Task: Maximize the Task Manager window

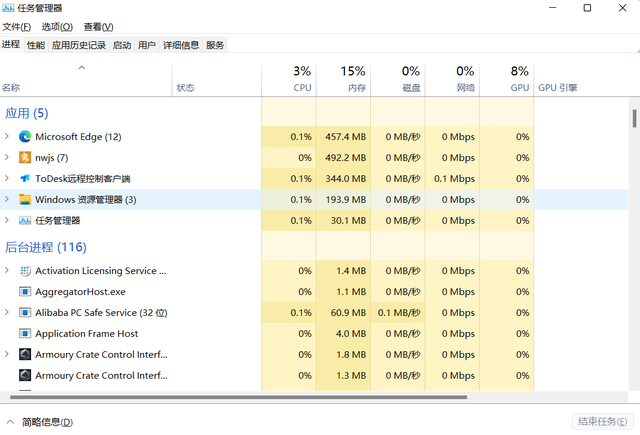Action: [587, 8]
